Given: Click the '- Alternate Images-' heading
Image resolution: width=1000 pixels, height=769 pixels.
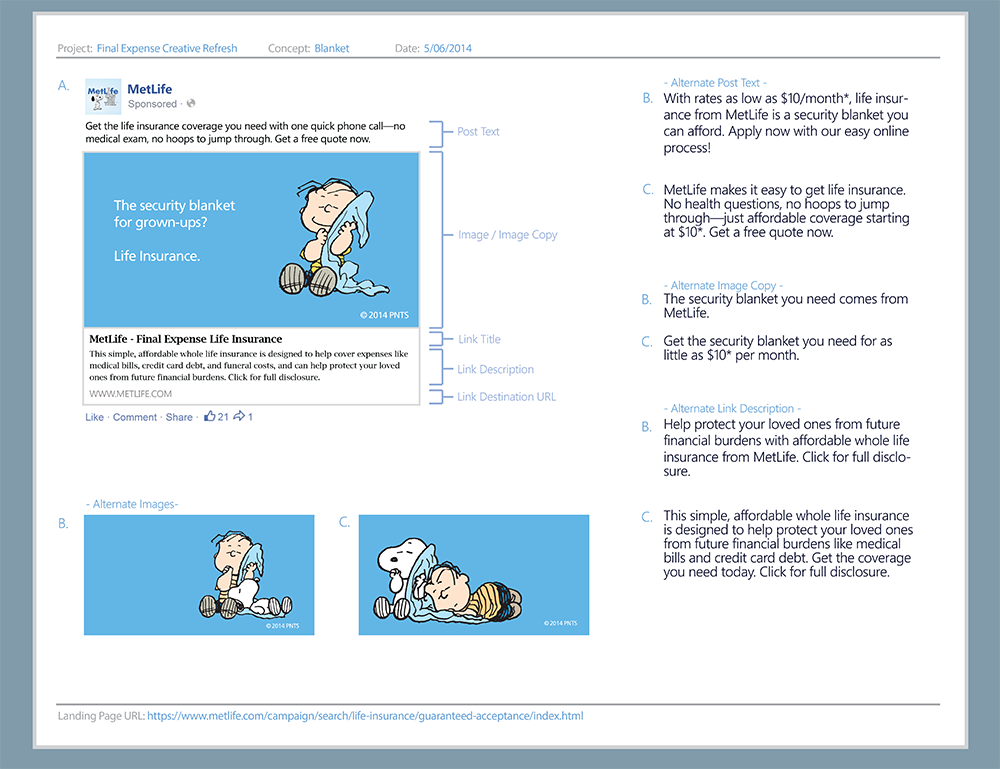Looking at the screenshot, I should (x=132, y=504).
